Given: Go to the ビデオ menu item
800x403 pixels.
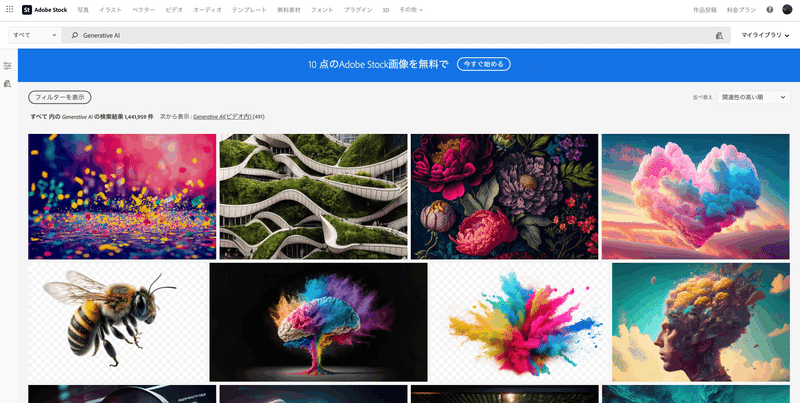Looking at the screenshot, I should (174, 10).
